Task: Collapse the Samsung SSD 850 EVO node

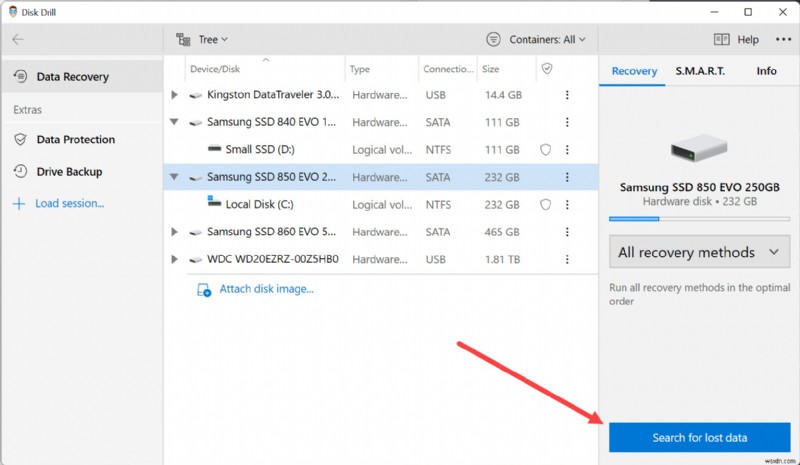Action: coord(174,177)
